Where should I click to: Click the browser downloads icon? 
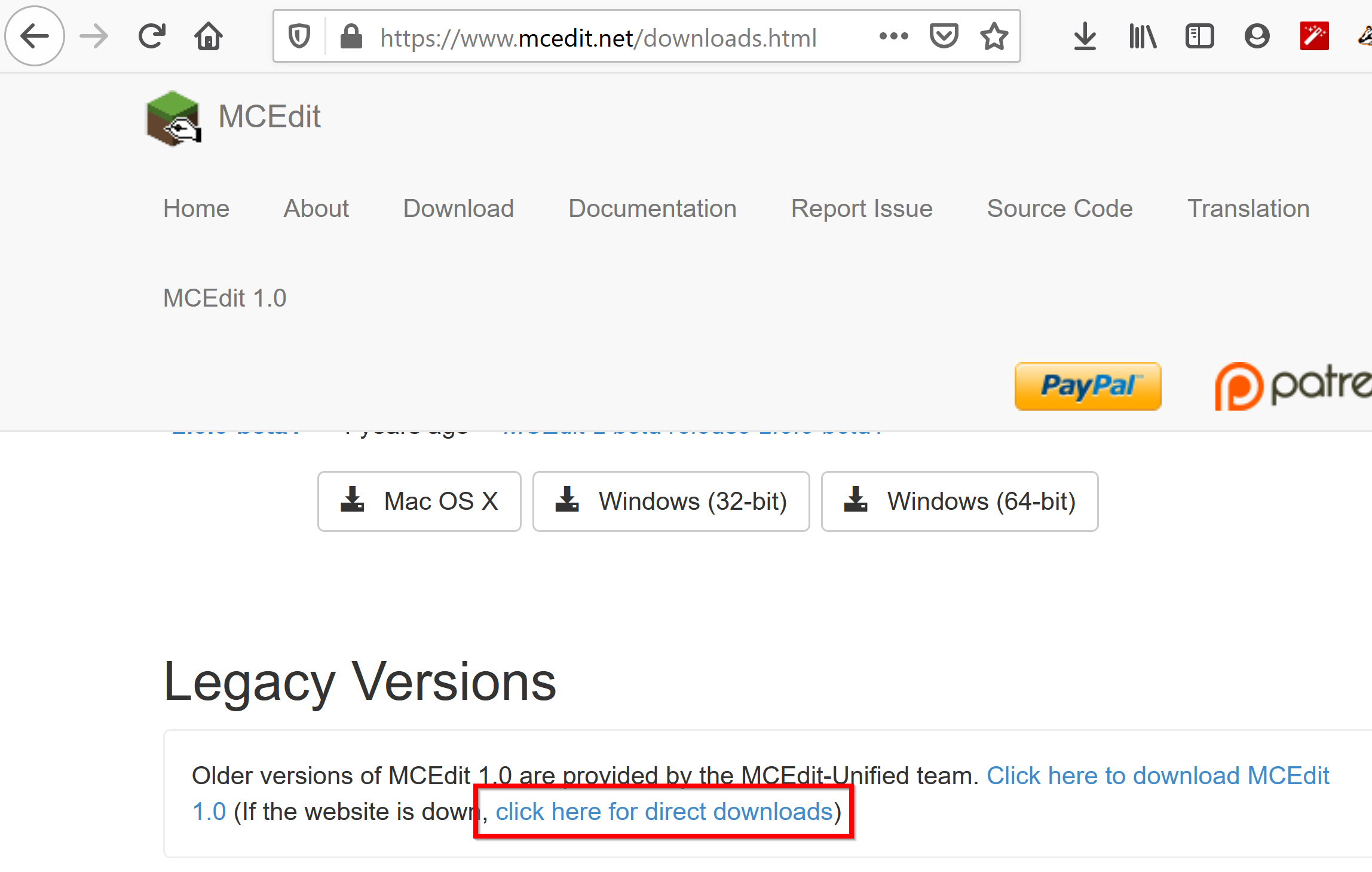[x=1085, y=38]
